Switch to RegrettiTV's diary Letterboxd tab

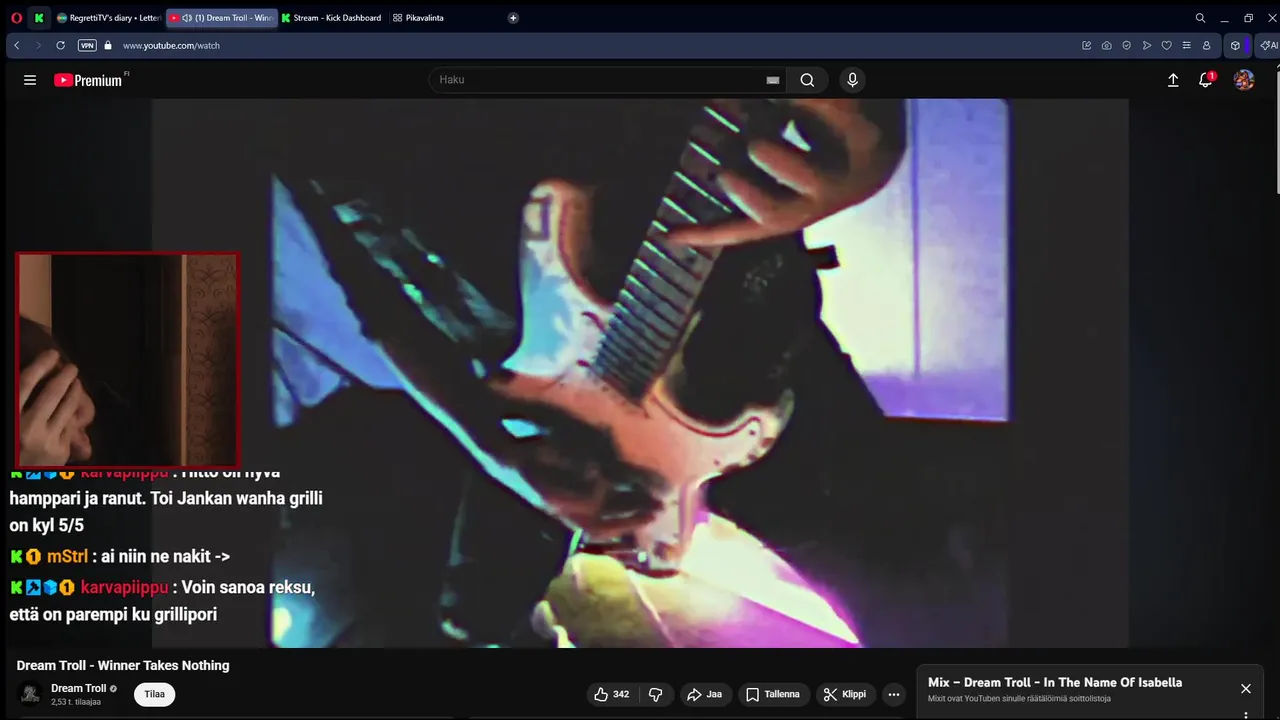click(108, 18)
